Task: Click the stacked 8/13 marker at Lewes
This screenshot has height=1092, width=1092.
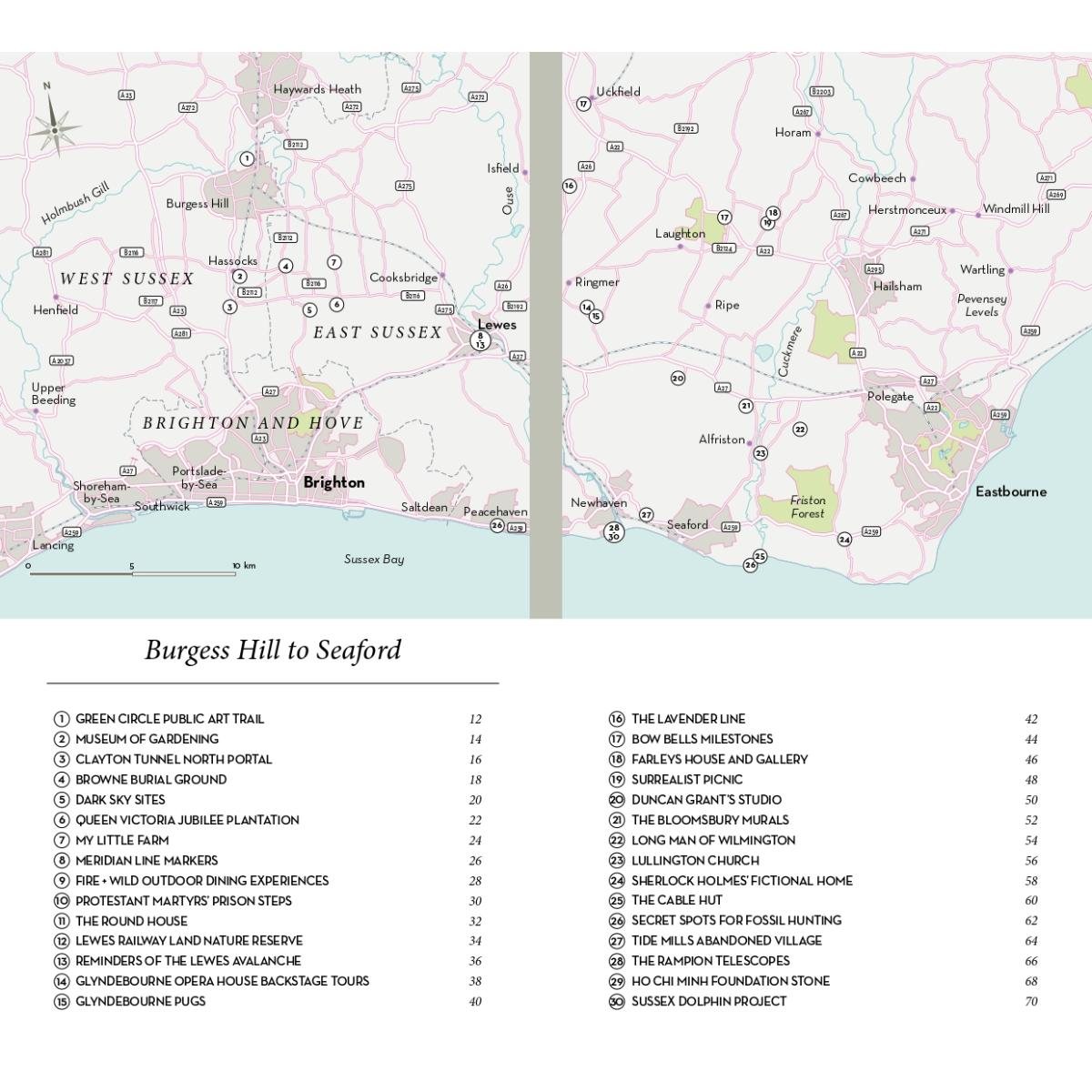Action: point(480,341)
